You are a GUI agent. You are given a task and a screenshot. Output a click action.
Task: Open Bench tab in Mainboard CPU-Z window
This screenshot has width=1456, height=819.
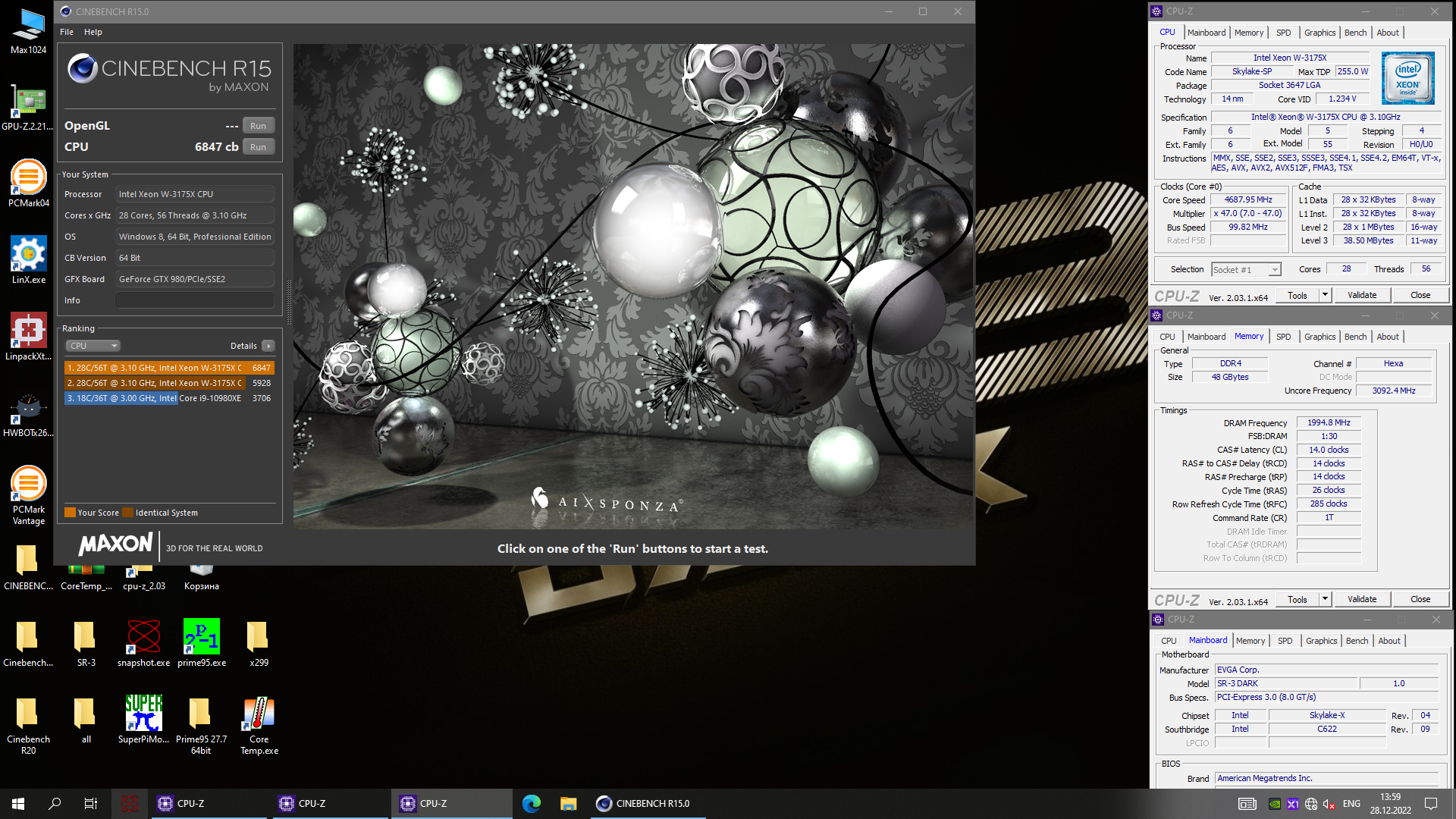tap(1357, 641)
